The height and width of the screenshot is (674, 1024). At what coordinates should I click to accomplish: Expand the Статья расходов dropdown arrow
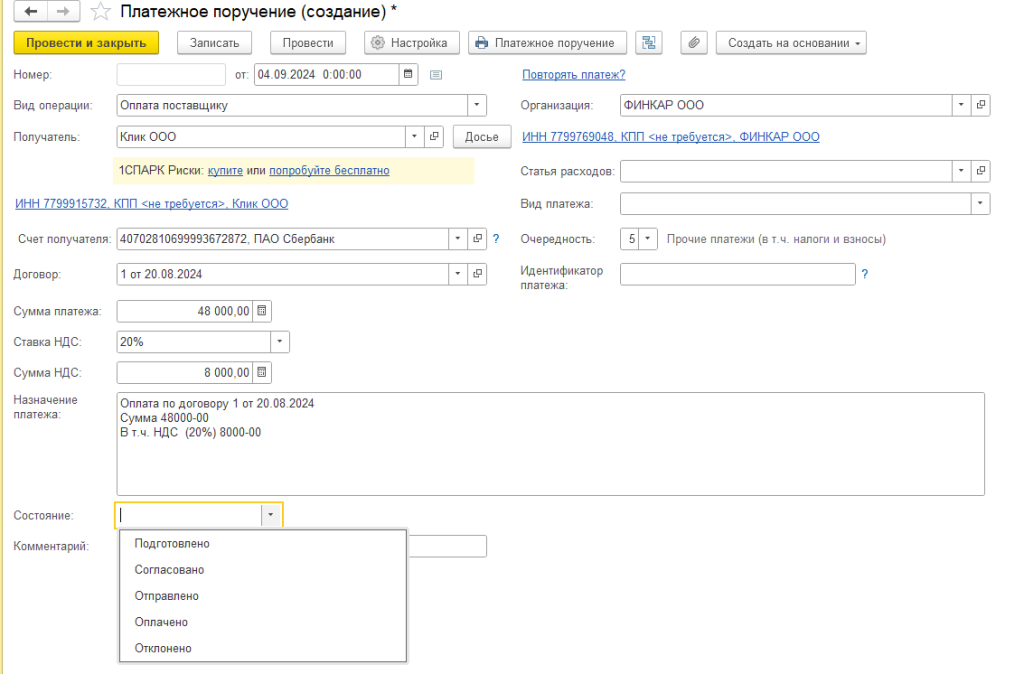click(961, 171)
